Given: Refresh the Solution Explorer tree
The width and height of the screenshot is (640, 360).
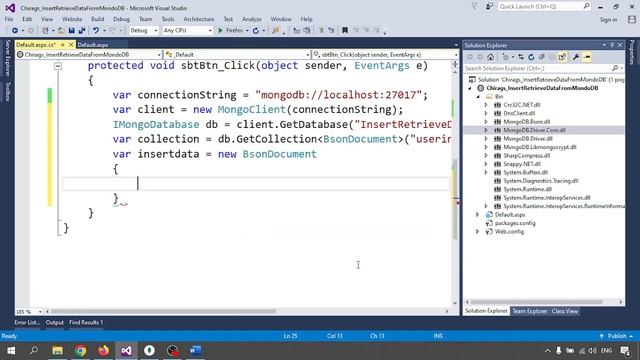Looking at the screenshot, I should click(531, 57).
